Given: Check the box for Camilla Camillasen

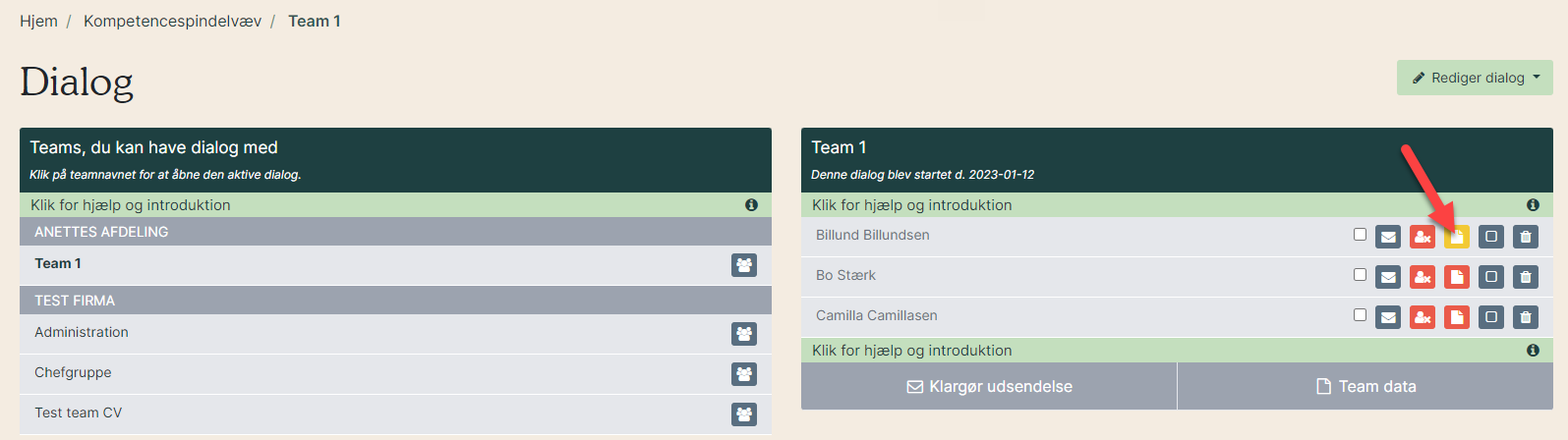Looking at the screenshot, I should pos(1360,314).
